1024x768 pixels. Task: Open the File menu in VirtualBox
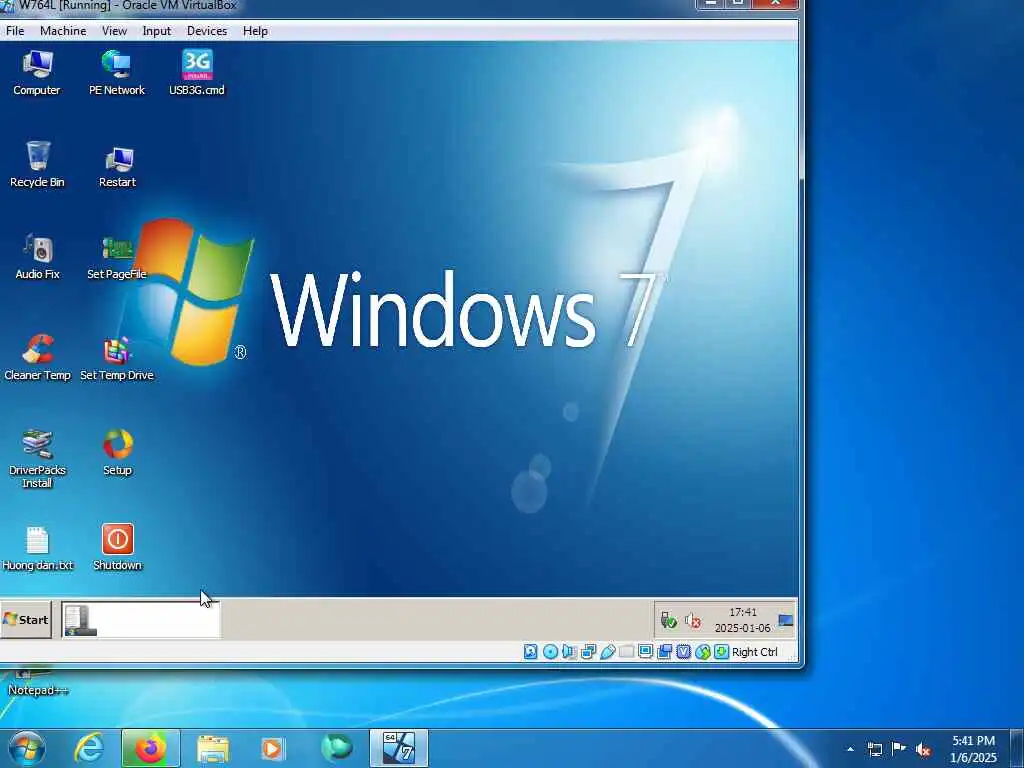(15, 31)
